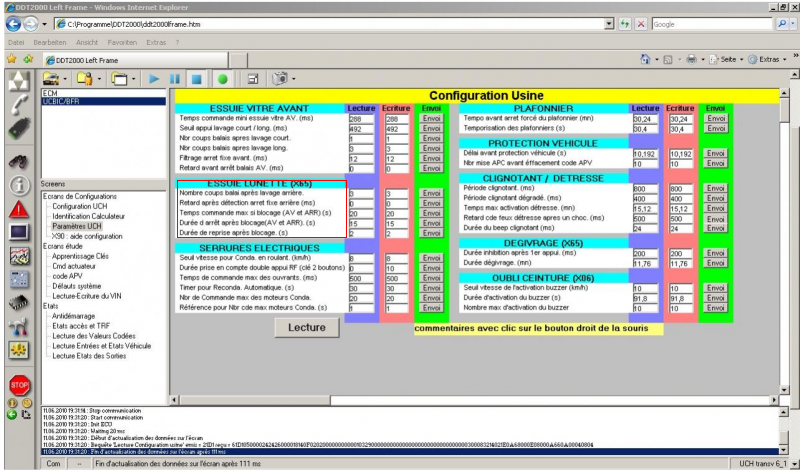Click the binoculars sidebar icon
800x470 pixels.
click(19, 161)
